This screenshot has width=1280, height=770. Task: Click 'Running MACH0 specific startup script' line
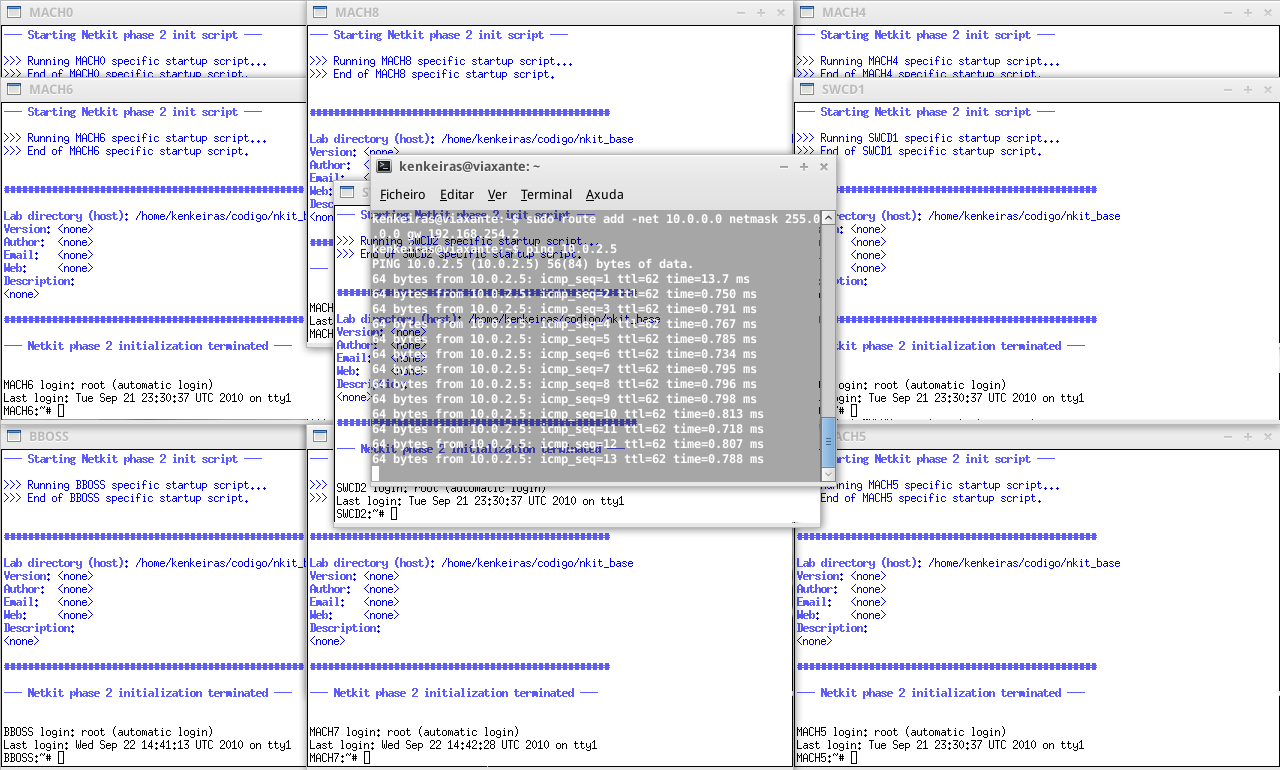point(135,61)
